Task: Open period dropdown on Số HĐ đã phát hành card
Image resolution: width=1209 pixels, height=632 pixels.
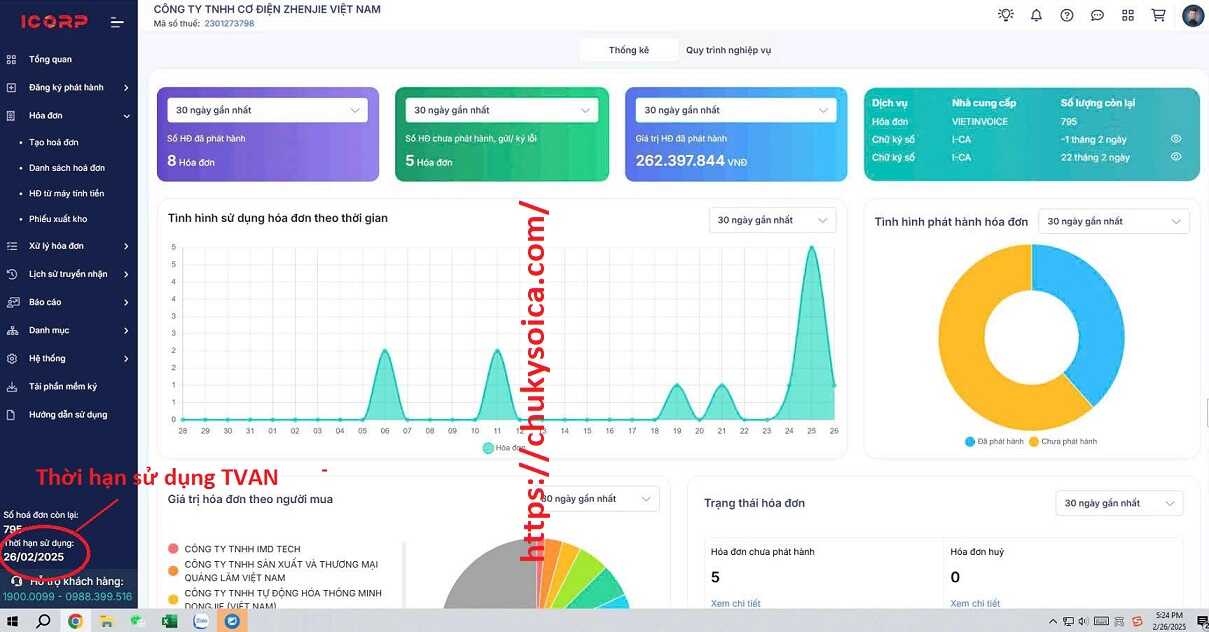Action: click(267, 110)
